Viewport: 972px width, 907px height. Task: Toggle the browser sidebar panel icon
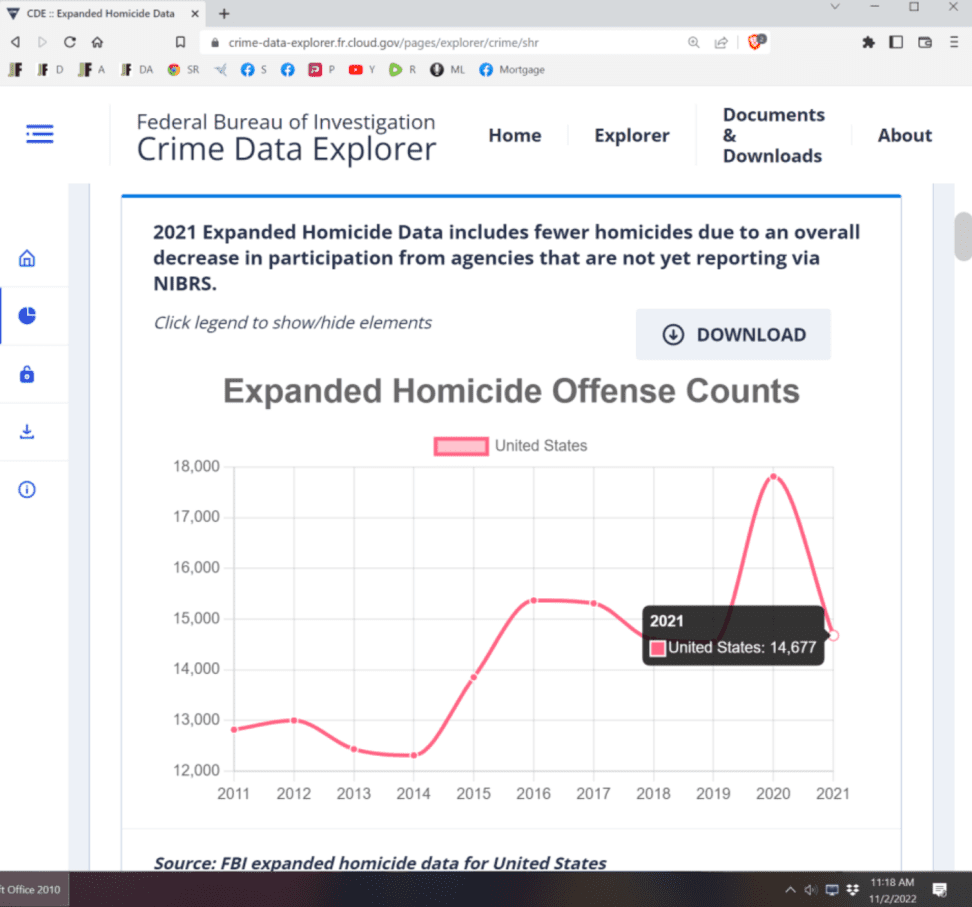(896, 42)
